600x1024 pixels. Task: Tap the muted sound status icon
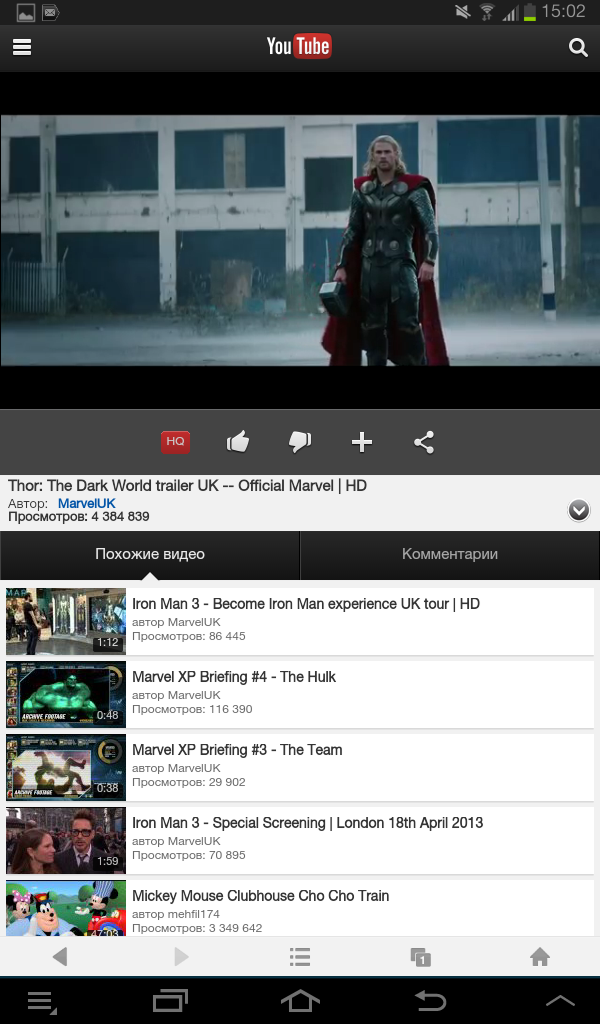coord(463,12)
